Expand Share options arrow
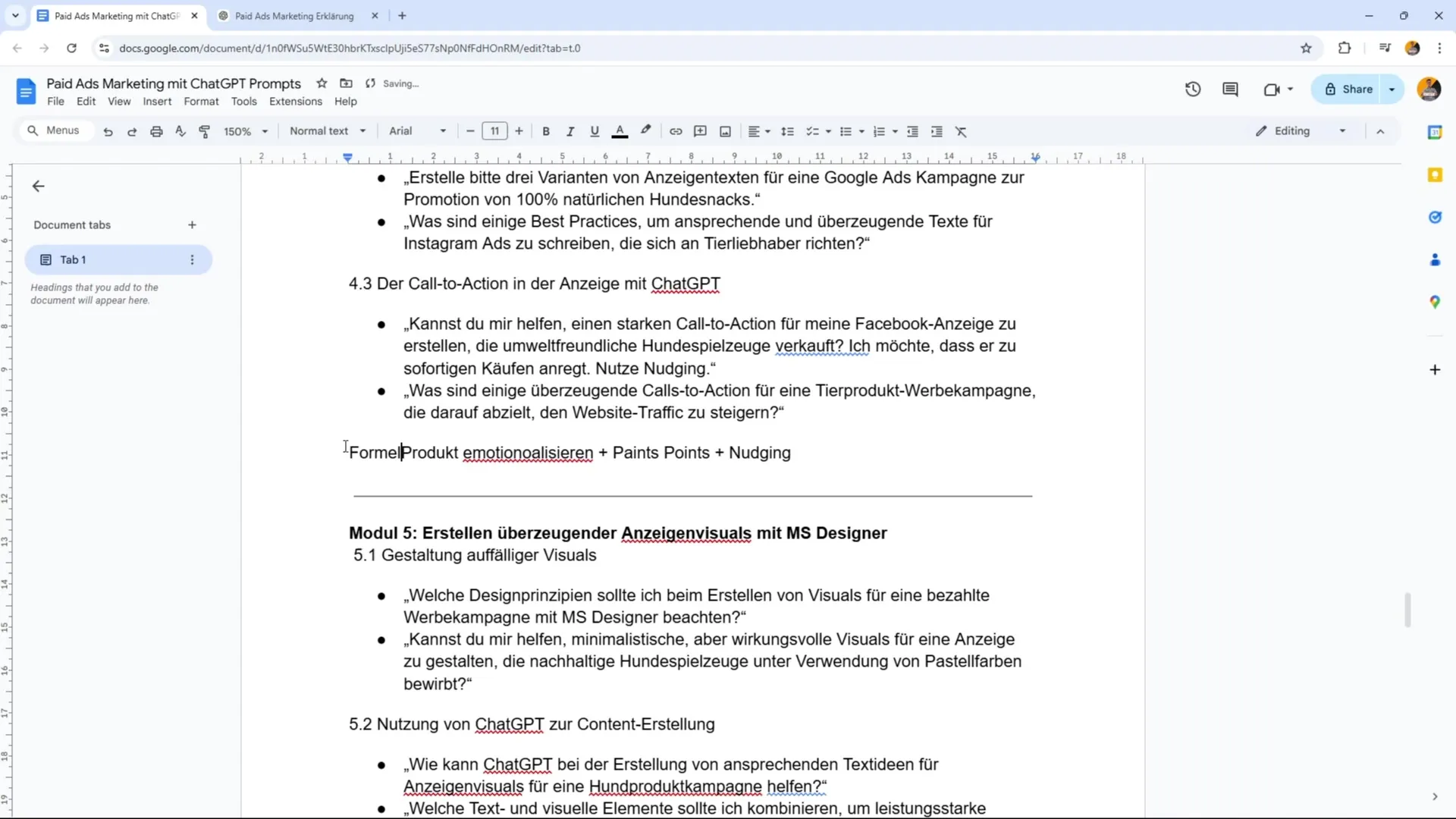 tap(1392, 89)
